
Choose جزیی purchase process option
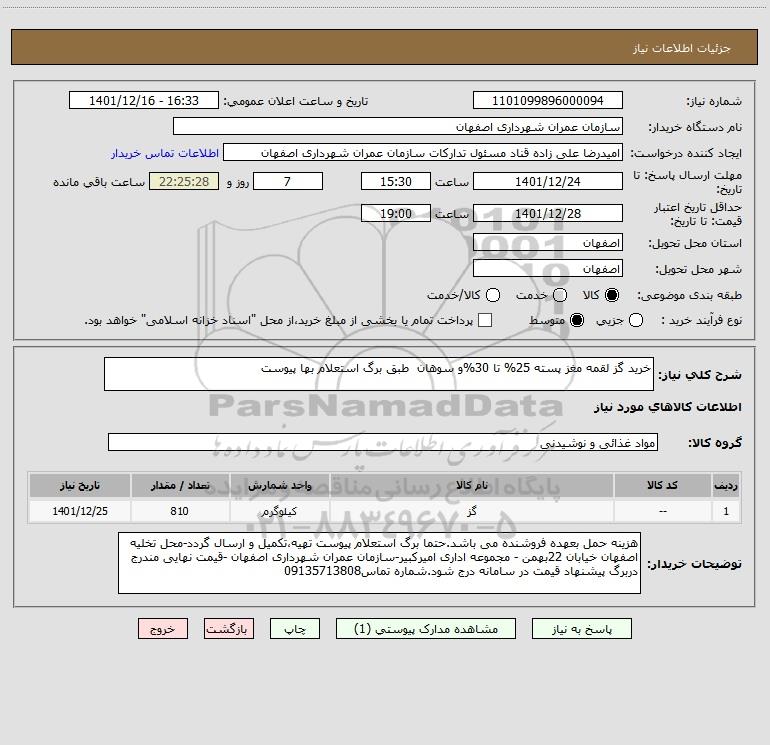(x=635, y=320)
